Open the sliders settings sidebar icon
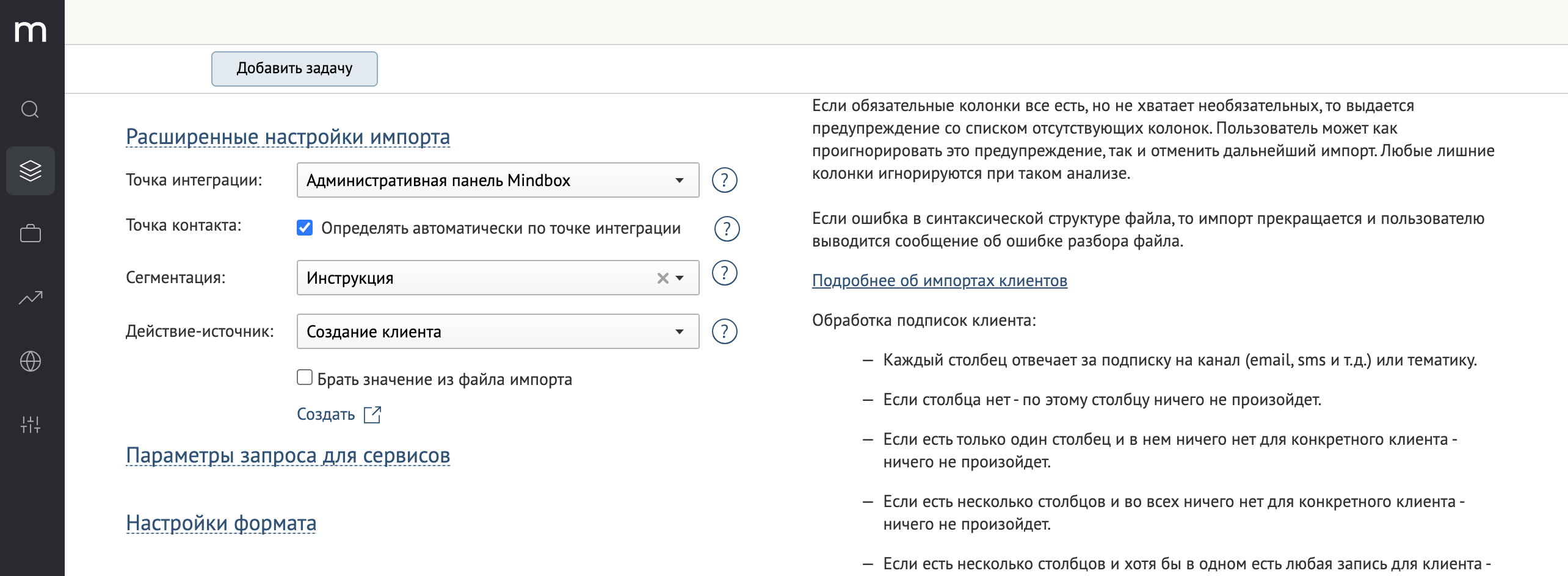This screenshot has width=1568, height=576. pos(31,425)
